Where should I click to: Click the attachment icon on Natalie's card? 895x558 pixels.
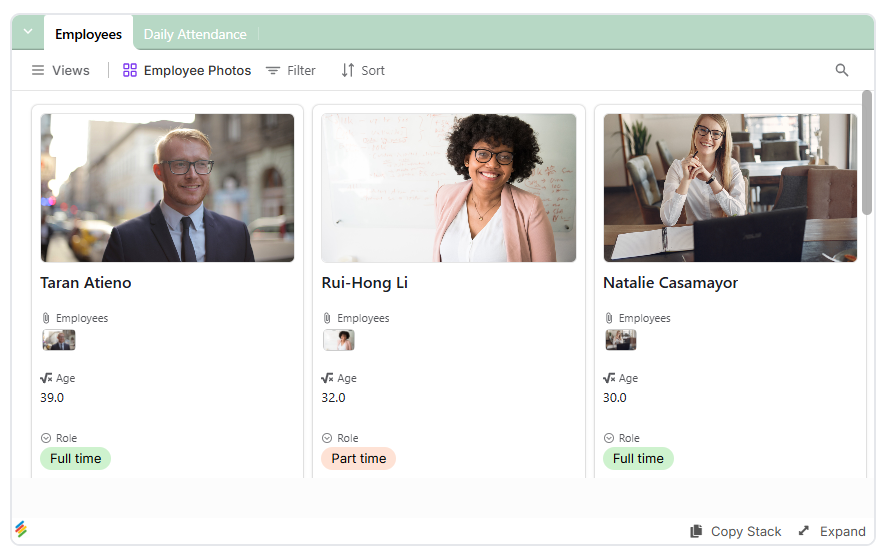[x=609, y=318]
